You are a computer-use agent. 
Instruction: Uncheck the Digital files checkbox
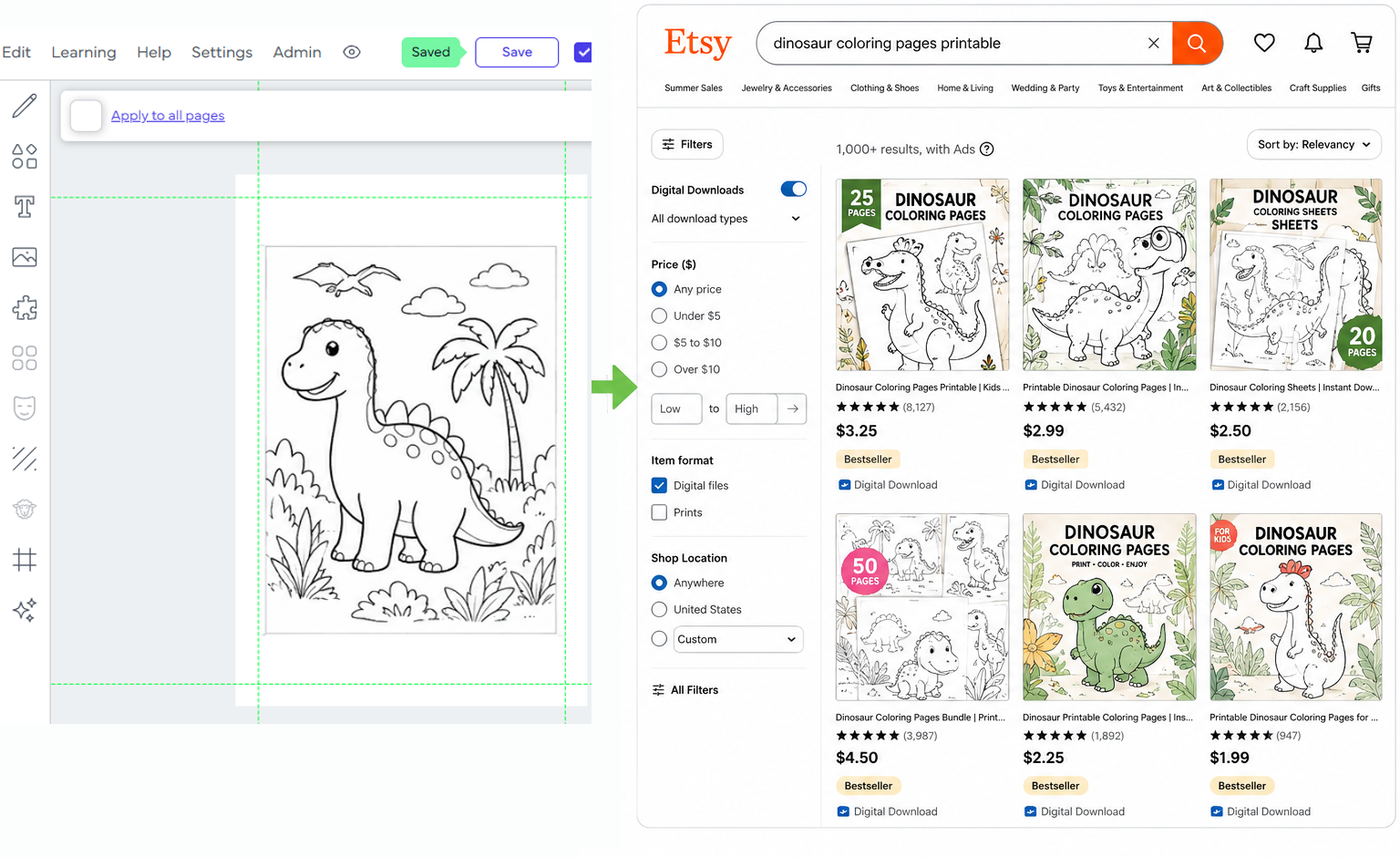pos(659,485)
